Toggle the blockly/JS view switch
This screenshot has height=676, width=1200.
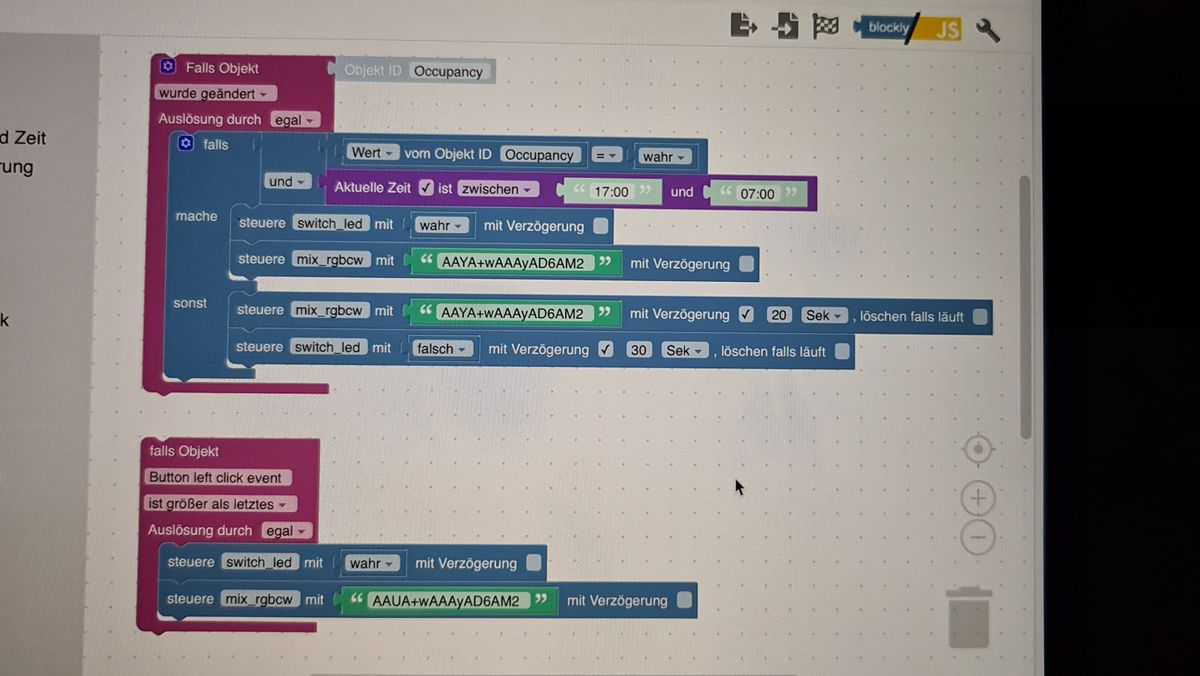[908, 29]
